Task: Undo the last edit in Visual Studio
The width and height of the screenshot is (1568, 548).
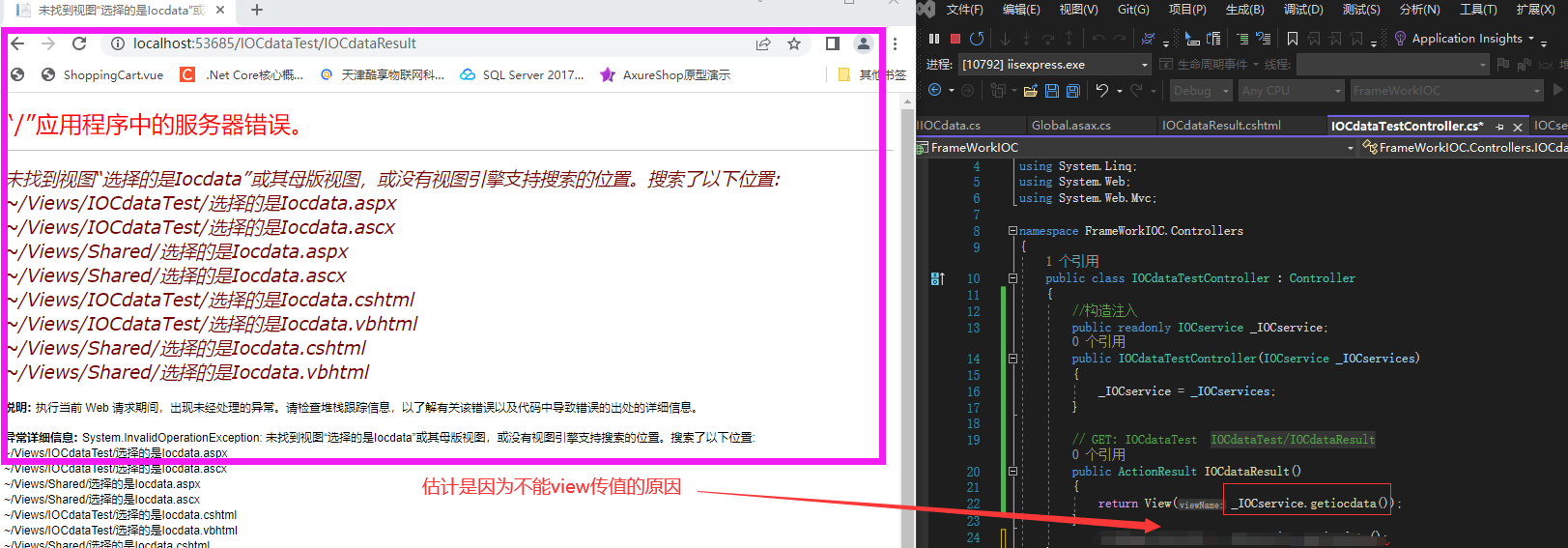Action: pyautogui.click(x=1101, y=90)
